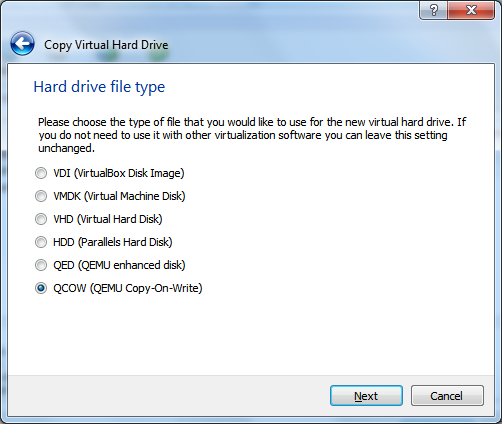Choose the VMDK radio button circle
Viewport: 502px width, 424px height.
[41, 196]
